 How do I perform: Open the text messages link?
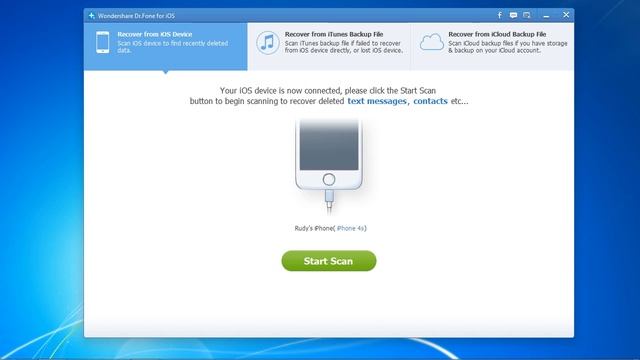[x=377, y=101]
